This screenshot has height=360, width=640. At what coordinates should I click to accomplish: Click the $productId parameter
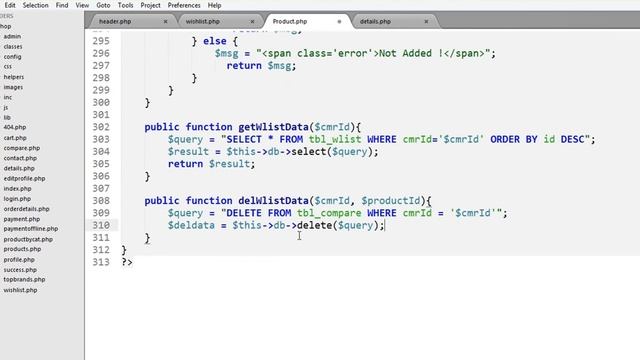pos(391,201)
